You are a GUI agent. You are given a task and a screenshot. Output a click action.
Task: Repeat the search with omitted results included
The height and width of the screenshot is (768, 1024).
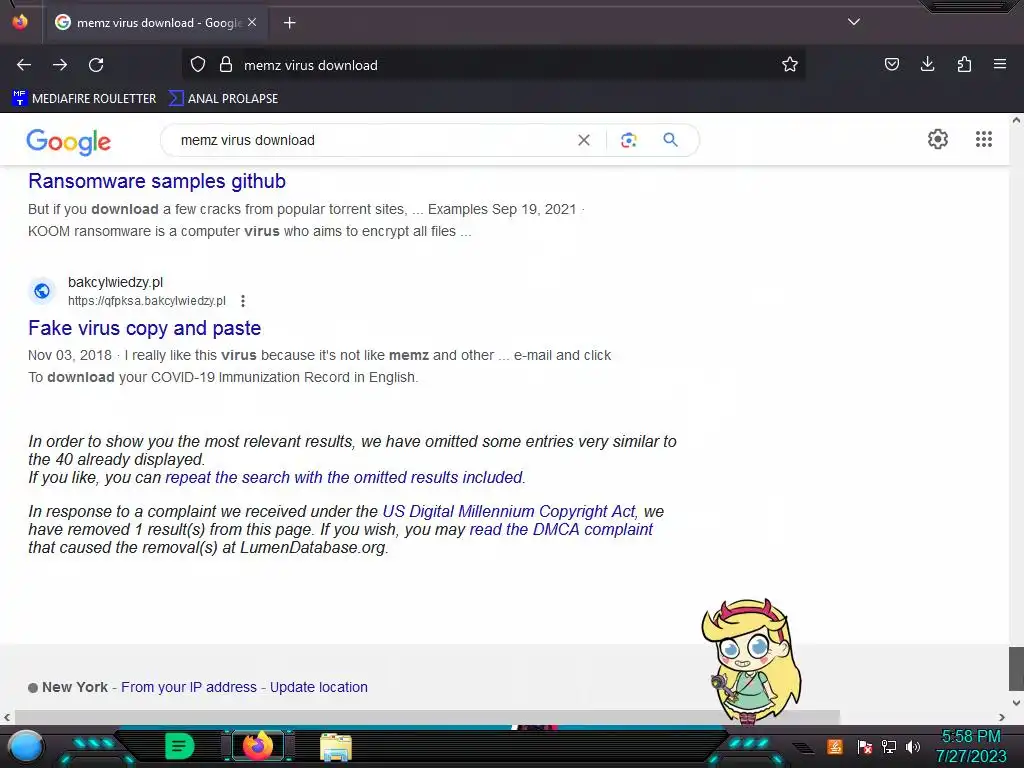[344, 477]
